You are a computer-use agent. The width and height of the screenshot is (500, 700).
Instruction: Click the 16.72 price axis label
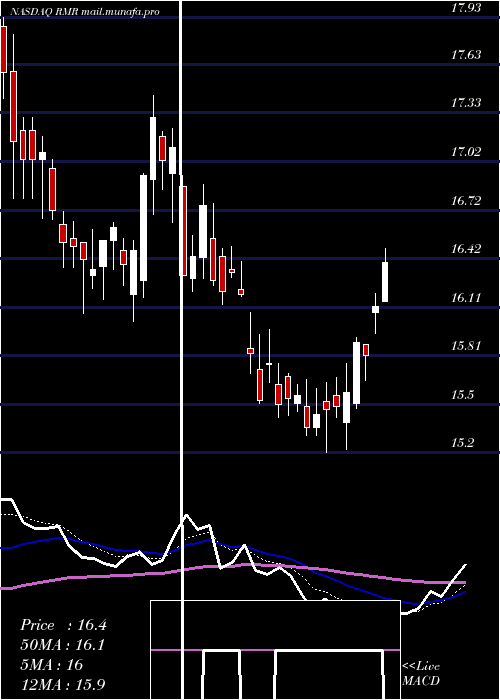pyautogui.click(x=466, y=201)
